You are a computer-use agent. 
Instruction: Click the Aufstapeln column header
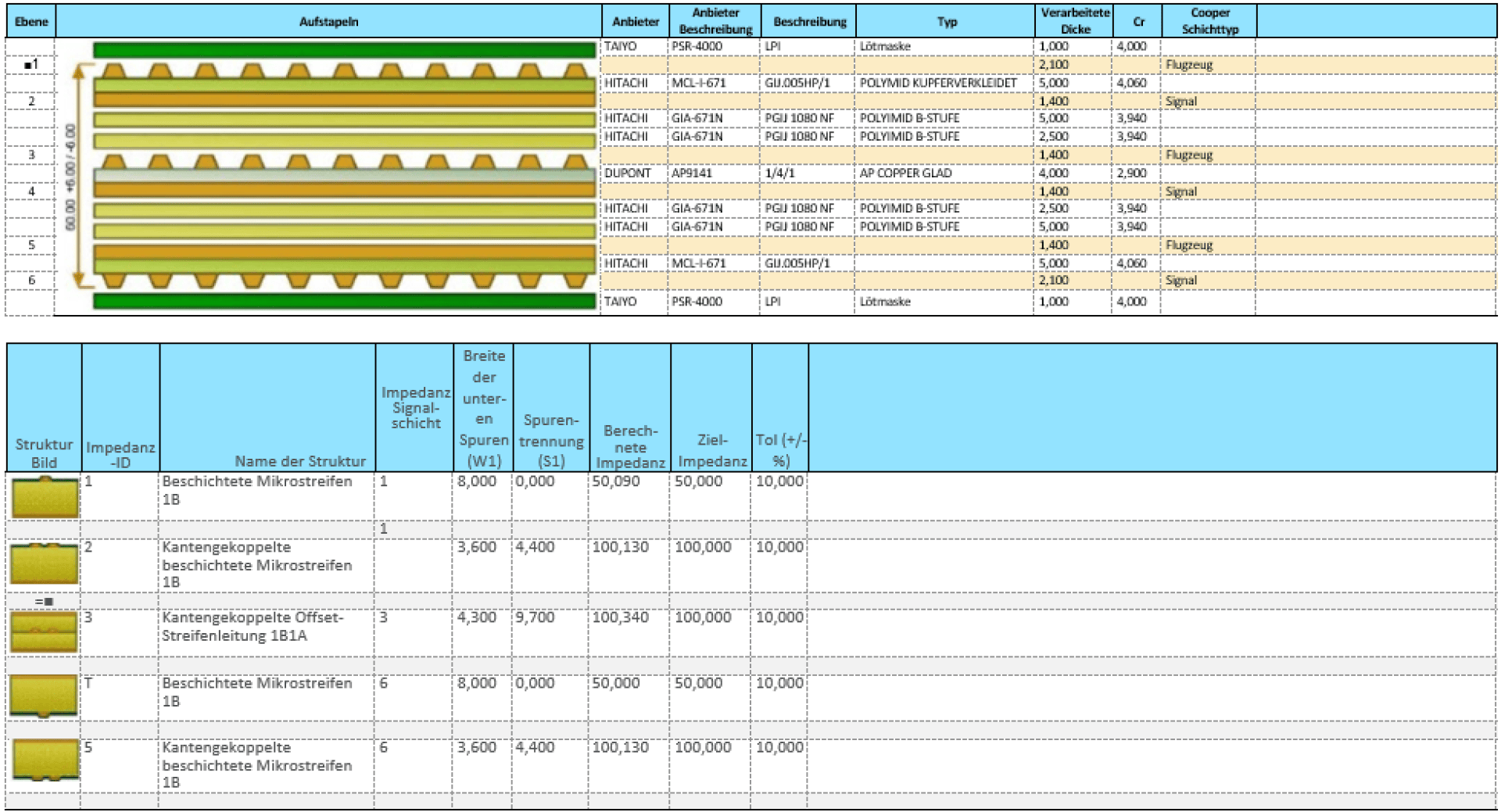(328, 22)
